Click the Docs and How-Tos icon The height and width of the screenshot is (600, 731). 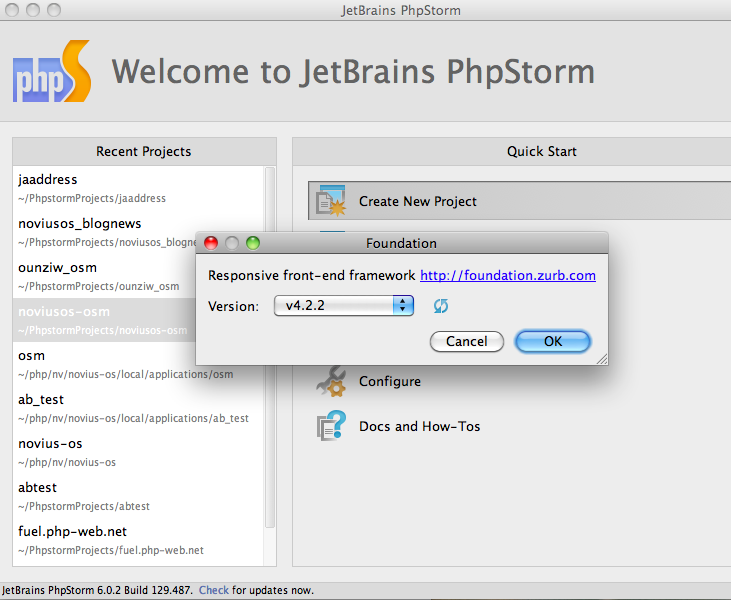click(x=331, y=426)
